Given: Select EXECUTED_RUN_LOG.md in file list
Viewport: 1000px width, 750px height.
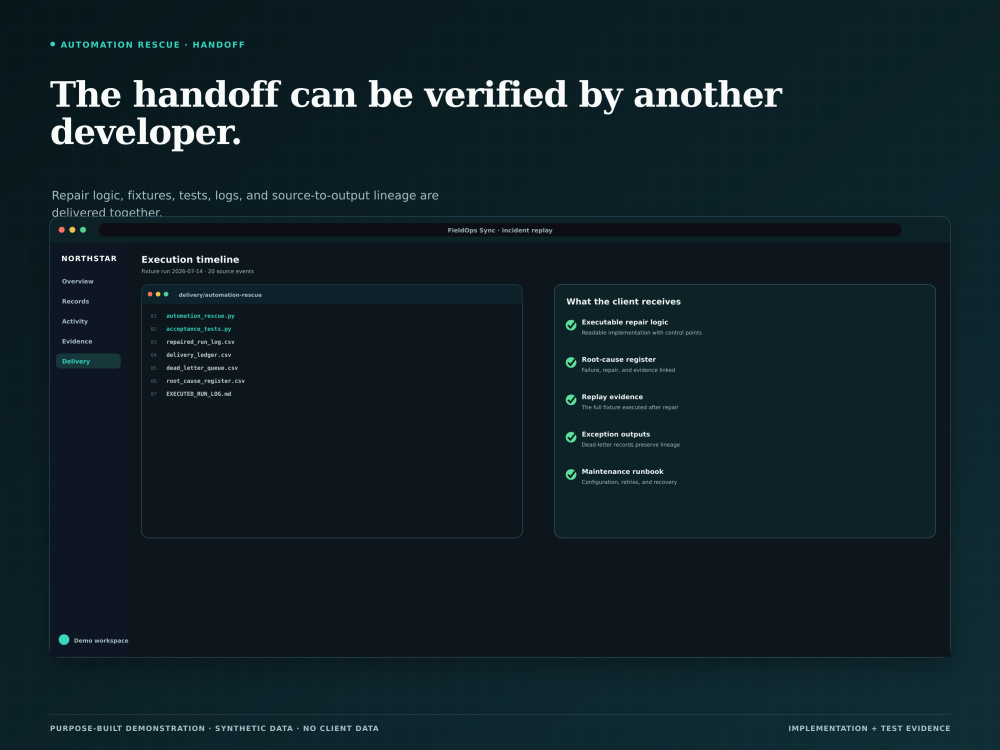Looking at the screenshot, I should 198,394.
